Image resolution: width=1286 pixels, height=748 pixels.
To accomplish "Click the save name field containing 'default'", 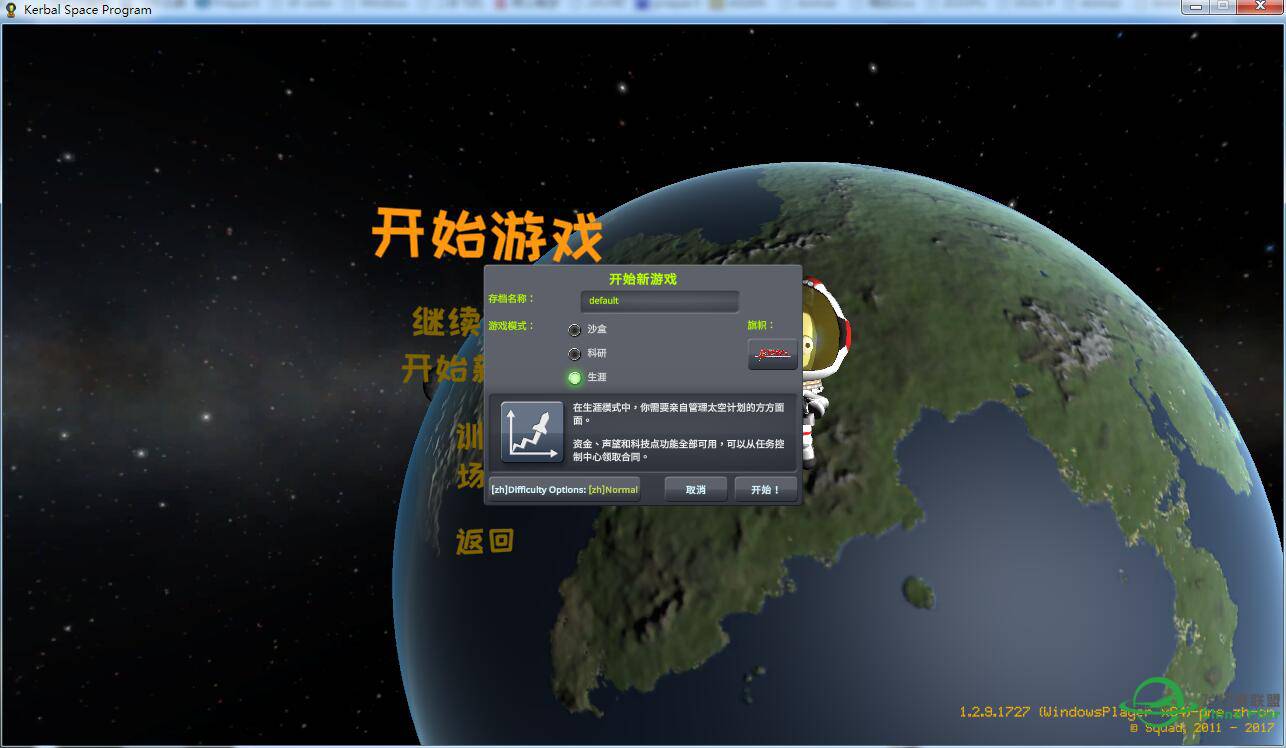I will pyautogui.click(x=660, y=300).
